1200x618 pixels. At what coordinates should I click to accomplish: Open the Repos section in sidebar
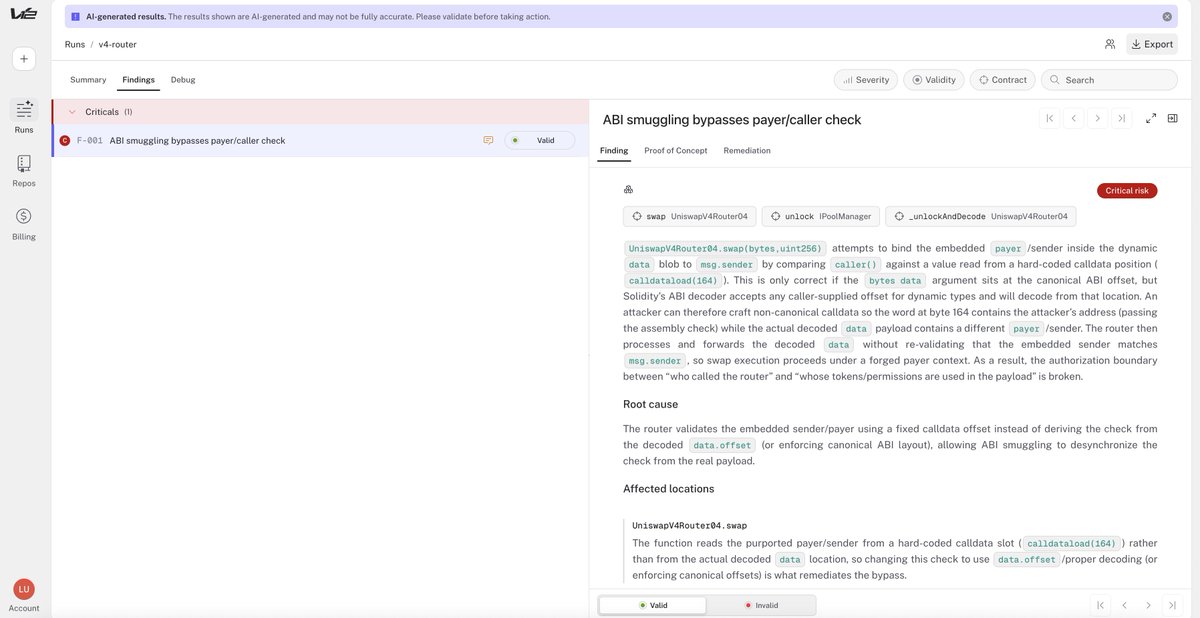pyautogui.click(x=24, y=170)
